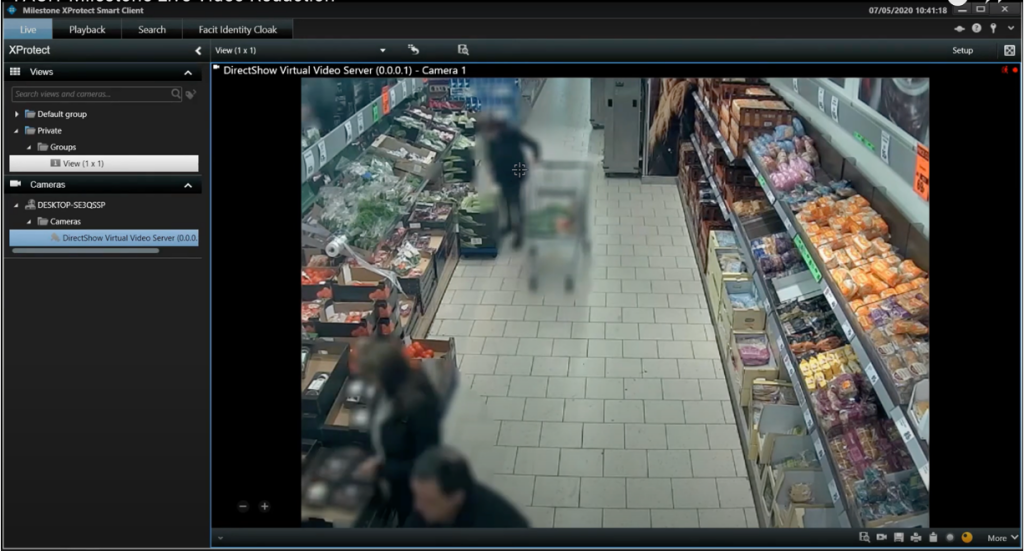
Task: Open Setup mode
Action: click(x=962, y=50)
